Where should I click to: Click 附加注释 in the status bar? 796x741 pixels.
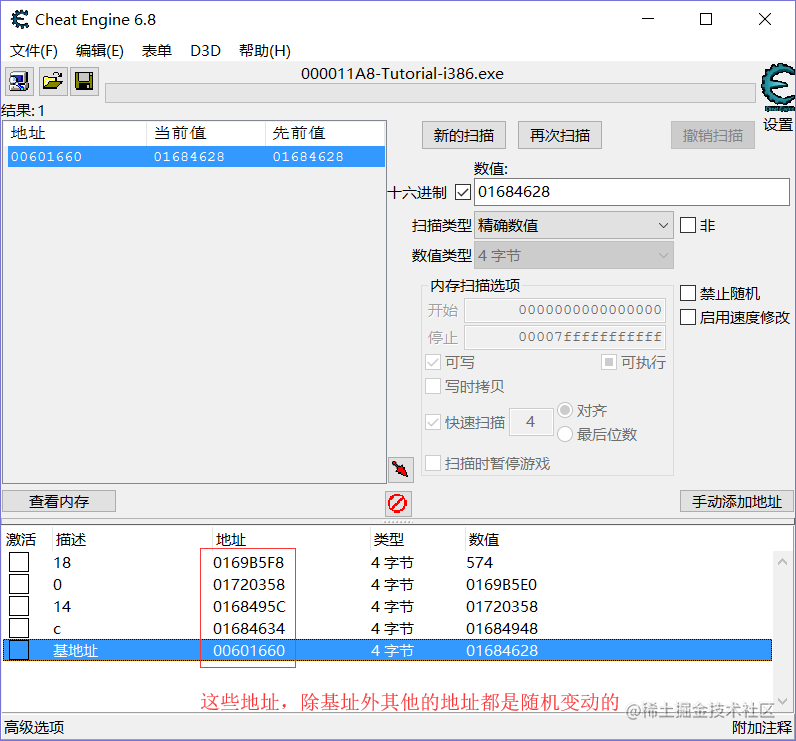pos(761,727)
